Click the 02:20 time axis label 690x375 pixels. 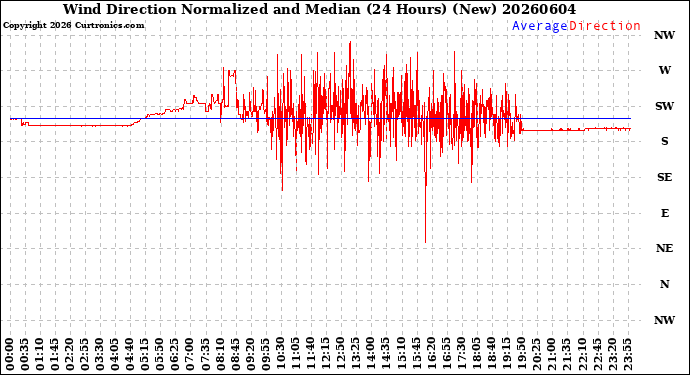coord(70,355)
